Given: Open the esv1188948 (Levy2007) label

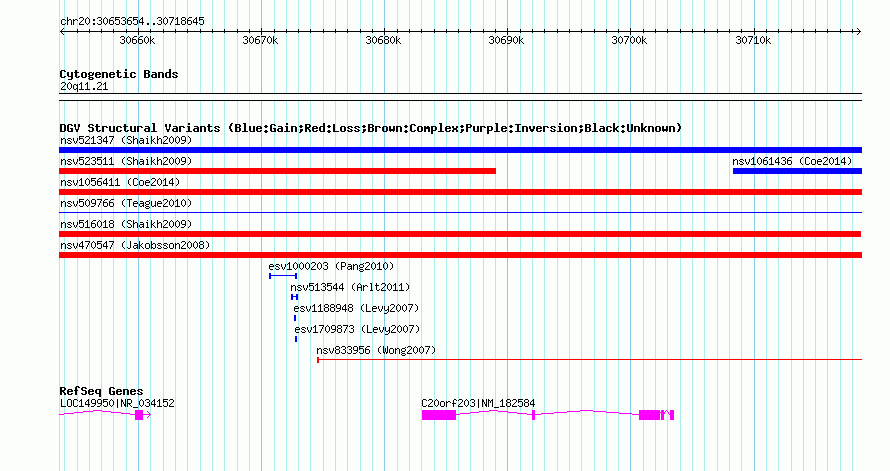Looking at the screenshot, I should (x=356, y=308).
